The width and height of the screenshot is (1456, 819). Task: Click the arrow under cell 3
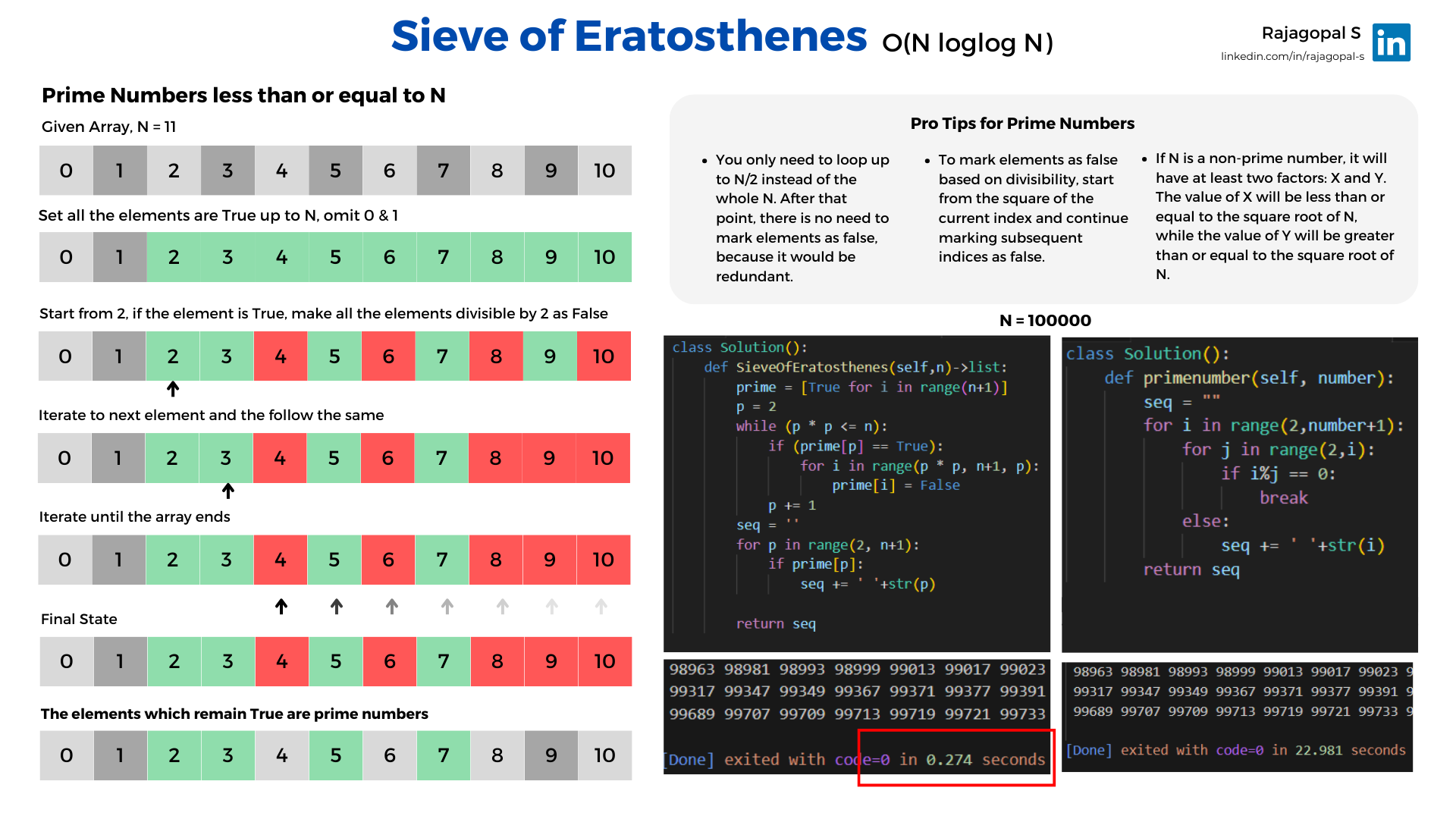click(227, 491)
